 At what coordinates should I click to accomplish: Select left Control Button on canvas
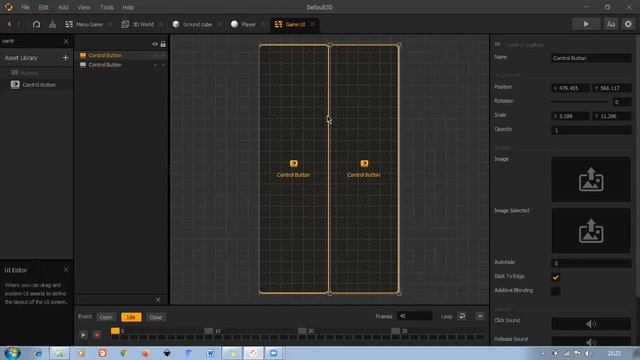(293, 169)
